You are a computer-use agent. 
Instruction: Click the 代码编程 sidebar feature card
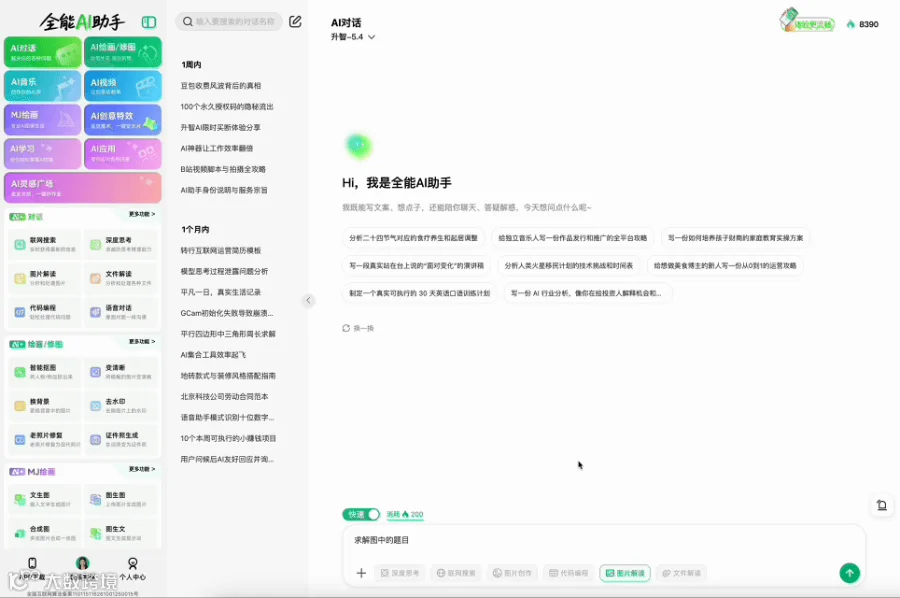click(45, 312)
